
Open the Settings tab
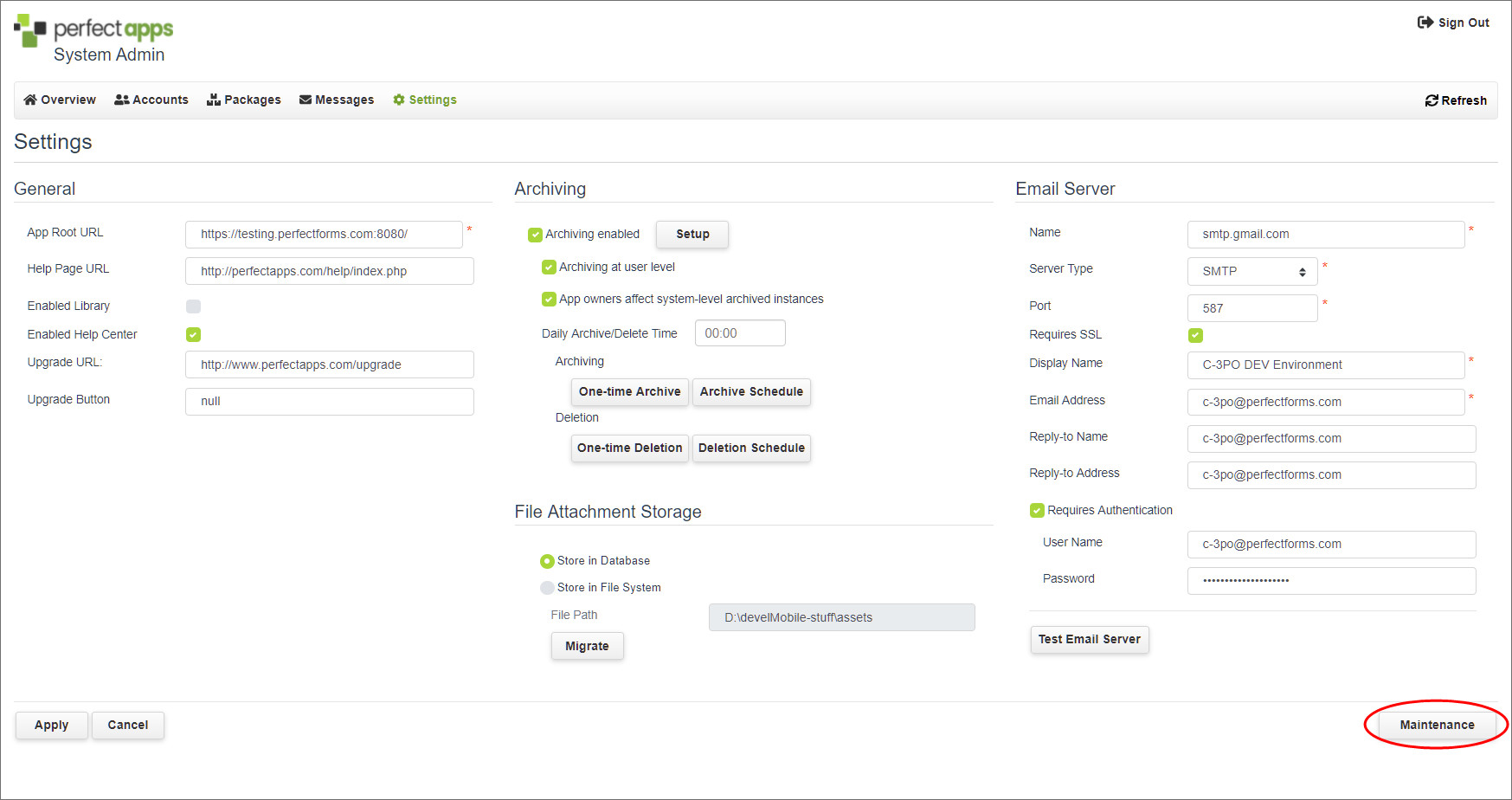[425, 100]
